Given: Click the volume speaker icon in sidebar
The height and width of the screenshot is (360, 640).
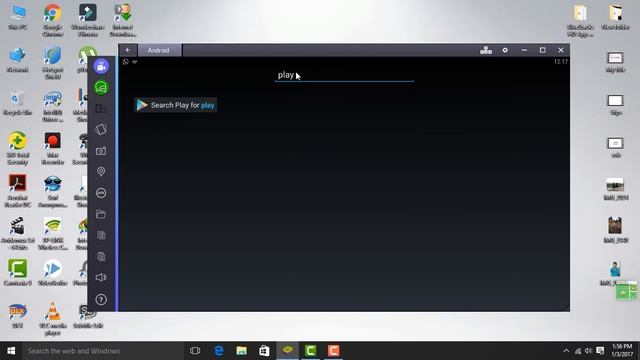Looking at the screenshot, I should (101, 278).
